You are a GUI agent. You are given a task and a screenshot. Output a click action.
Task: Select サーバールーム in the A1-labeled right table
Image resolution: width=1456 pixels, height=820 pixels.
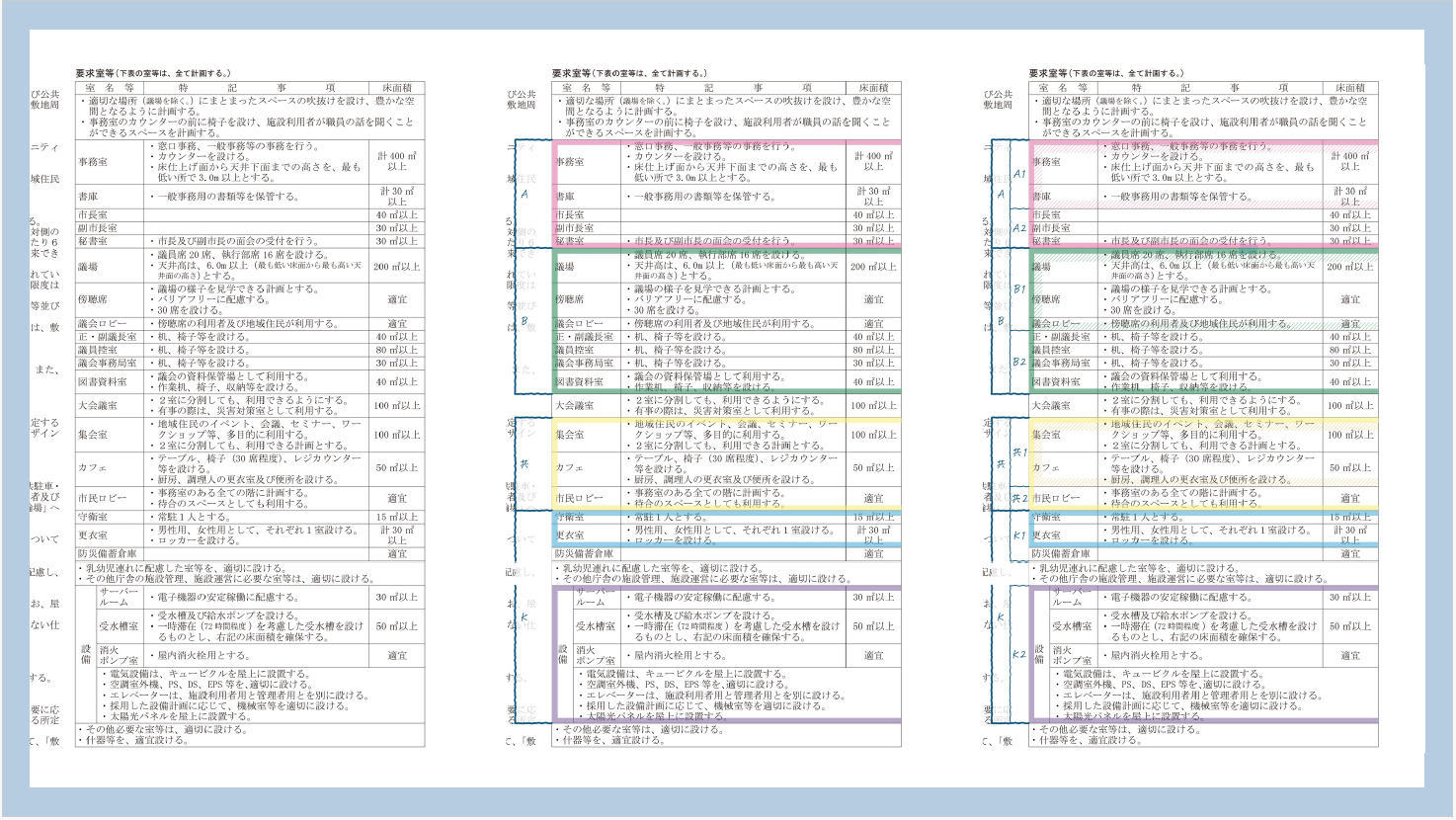[x=1074, y=597]
